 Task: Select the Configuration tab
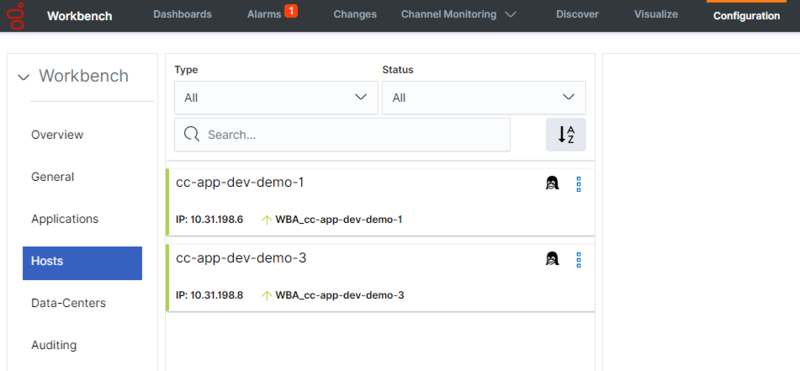point(746,16)
